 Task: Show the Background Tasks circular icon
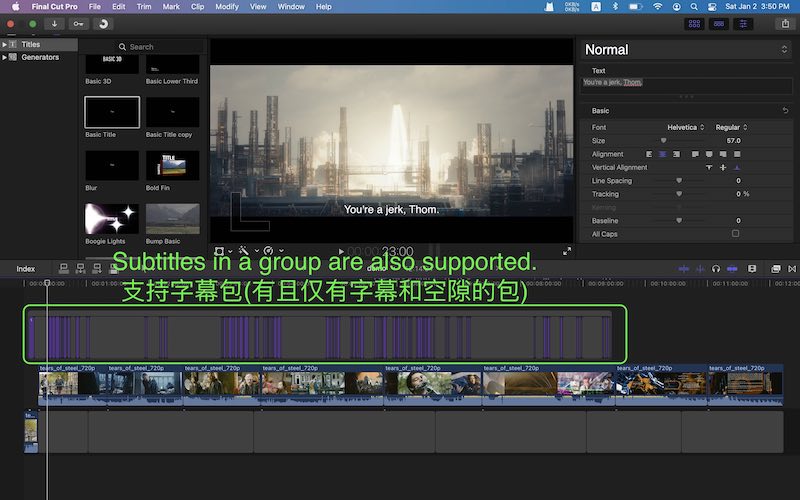click(x=104, y=23)
